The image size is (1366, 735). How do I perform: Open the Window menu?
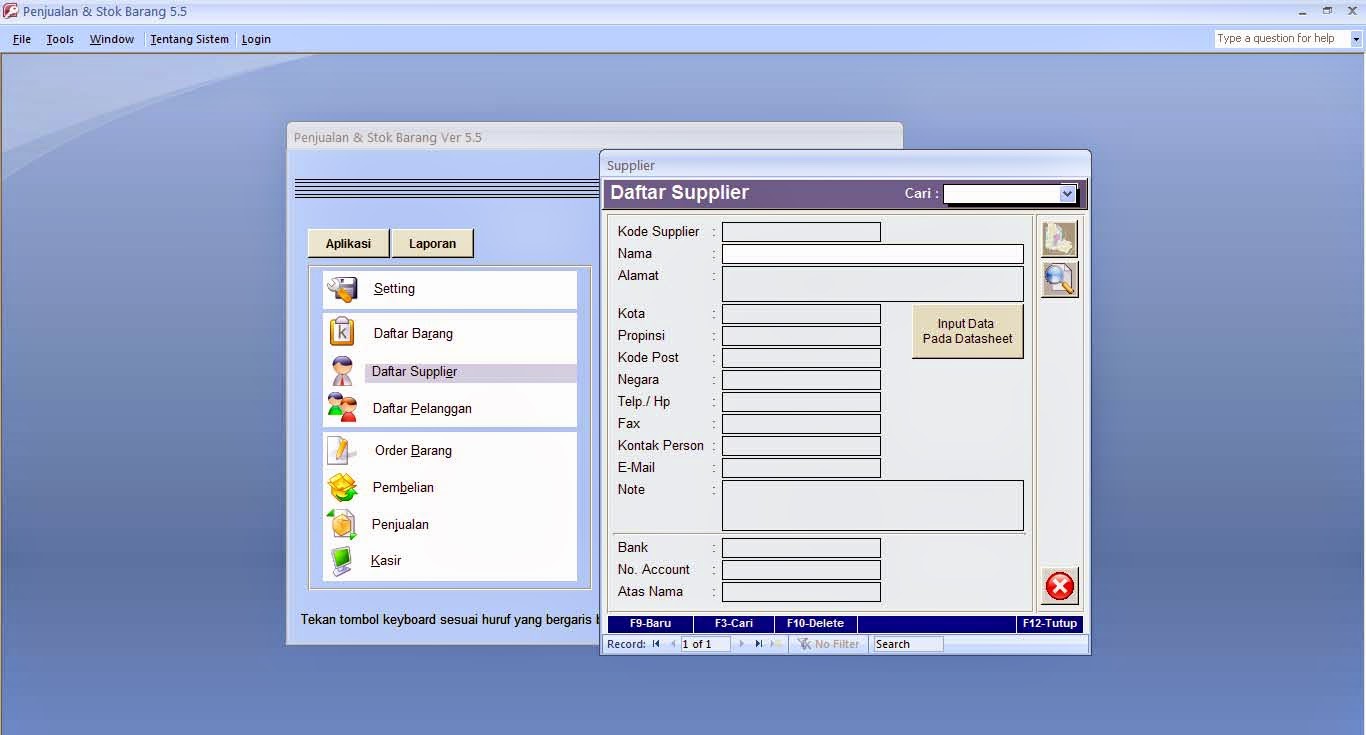[112, 39]
